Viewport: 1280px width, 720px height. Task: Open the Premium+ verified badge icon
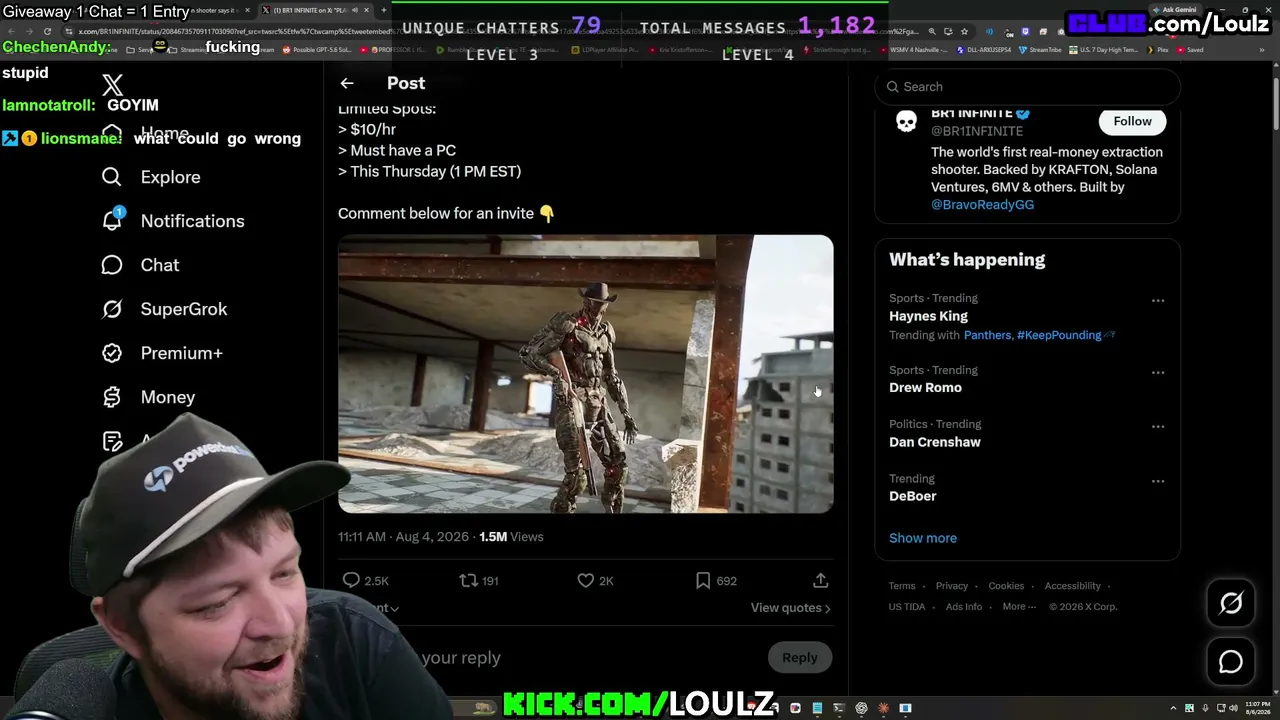[x=112, y=353]
